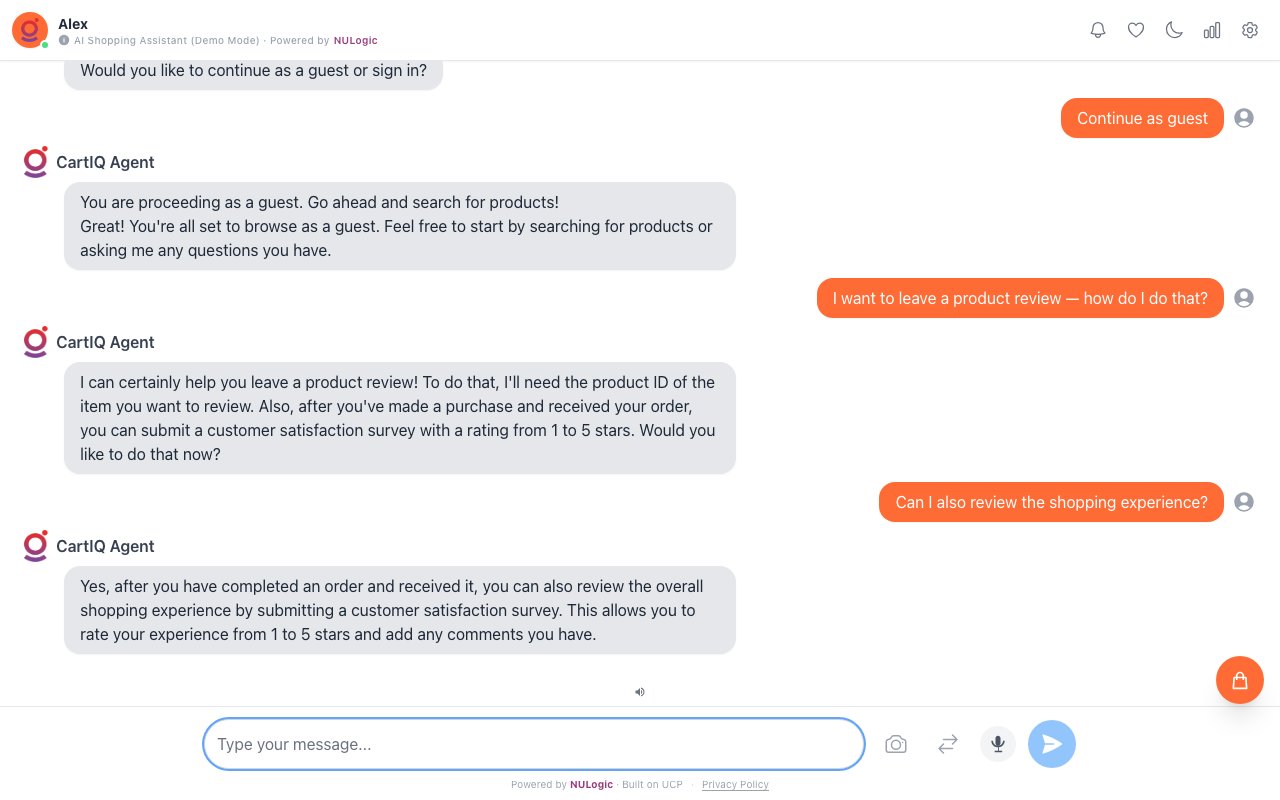Click the send message button
This screenshot has height=800, width=1280.
1052,744
